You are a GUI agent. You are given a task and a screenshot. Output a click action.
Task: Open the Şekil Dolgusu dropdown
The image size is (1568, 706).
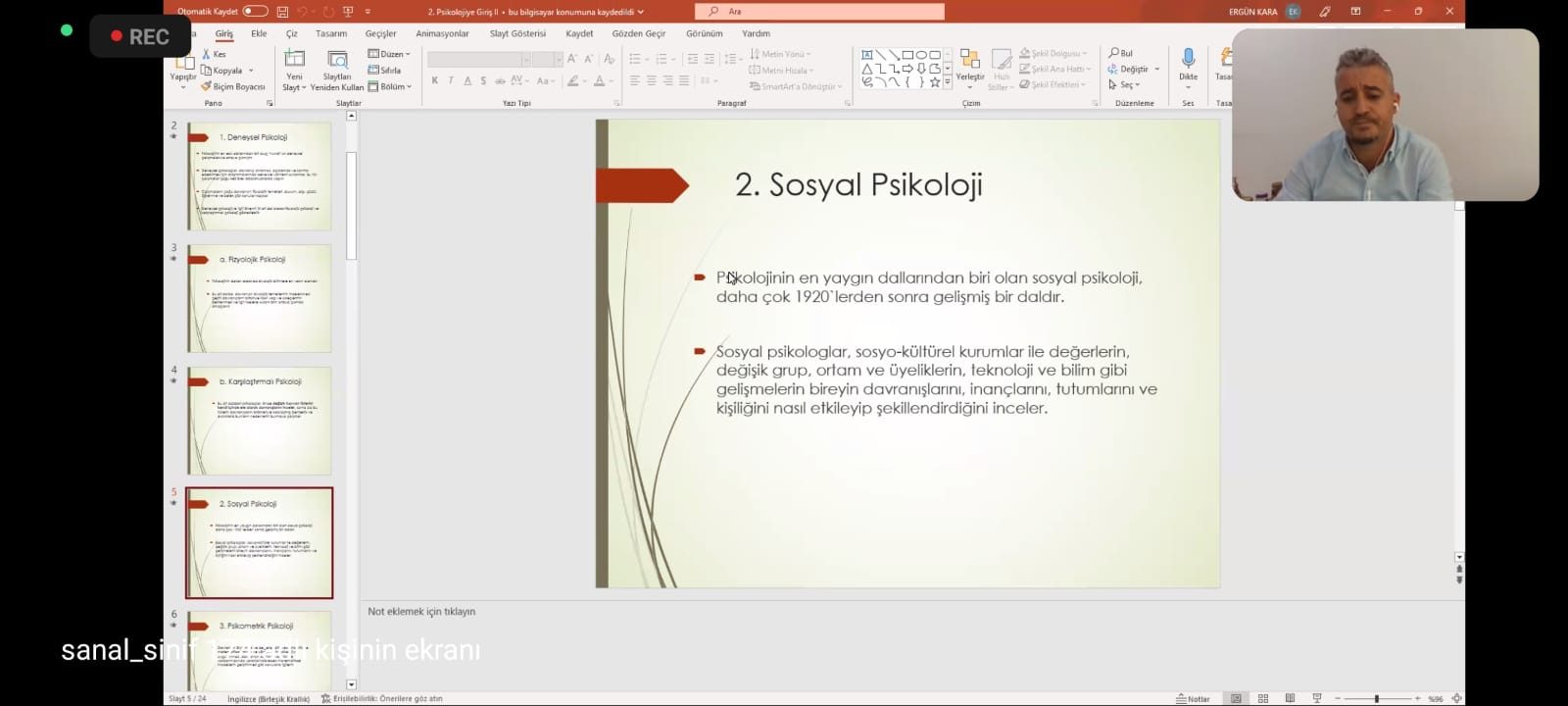click(1053, 54)
